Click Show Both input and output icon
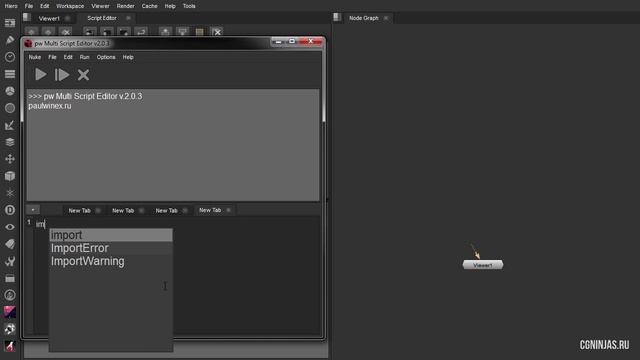 (200, 32)
